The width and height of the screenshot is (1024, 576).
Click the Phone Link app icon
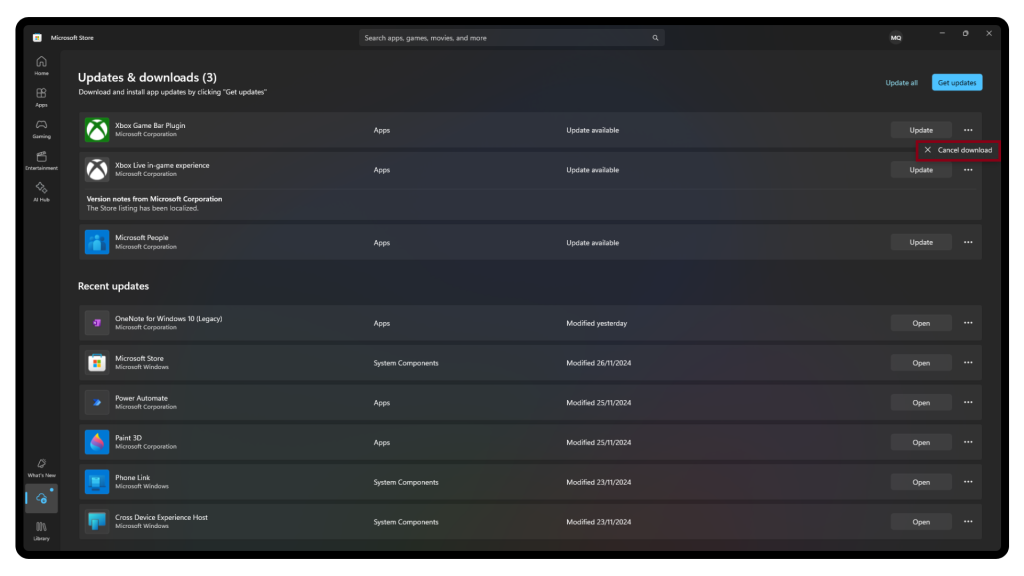[97, 482]
